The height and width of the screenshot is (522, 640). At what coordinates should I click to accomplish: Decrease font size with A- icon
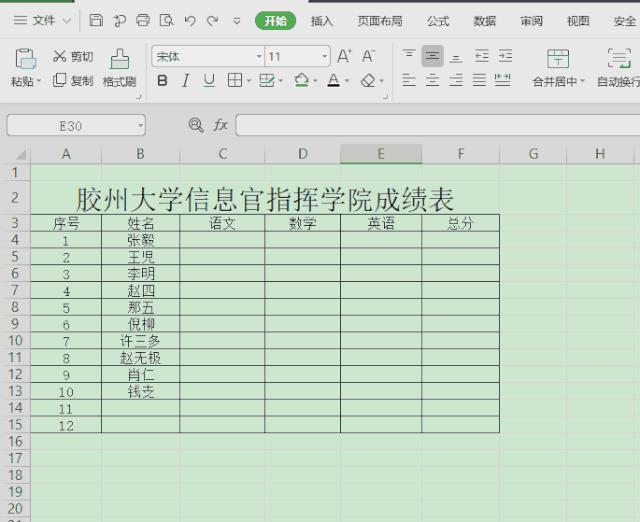(x=368, y=56)
